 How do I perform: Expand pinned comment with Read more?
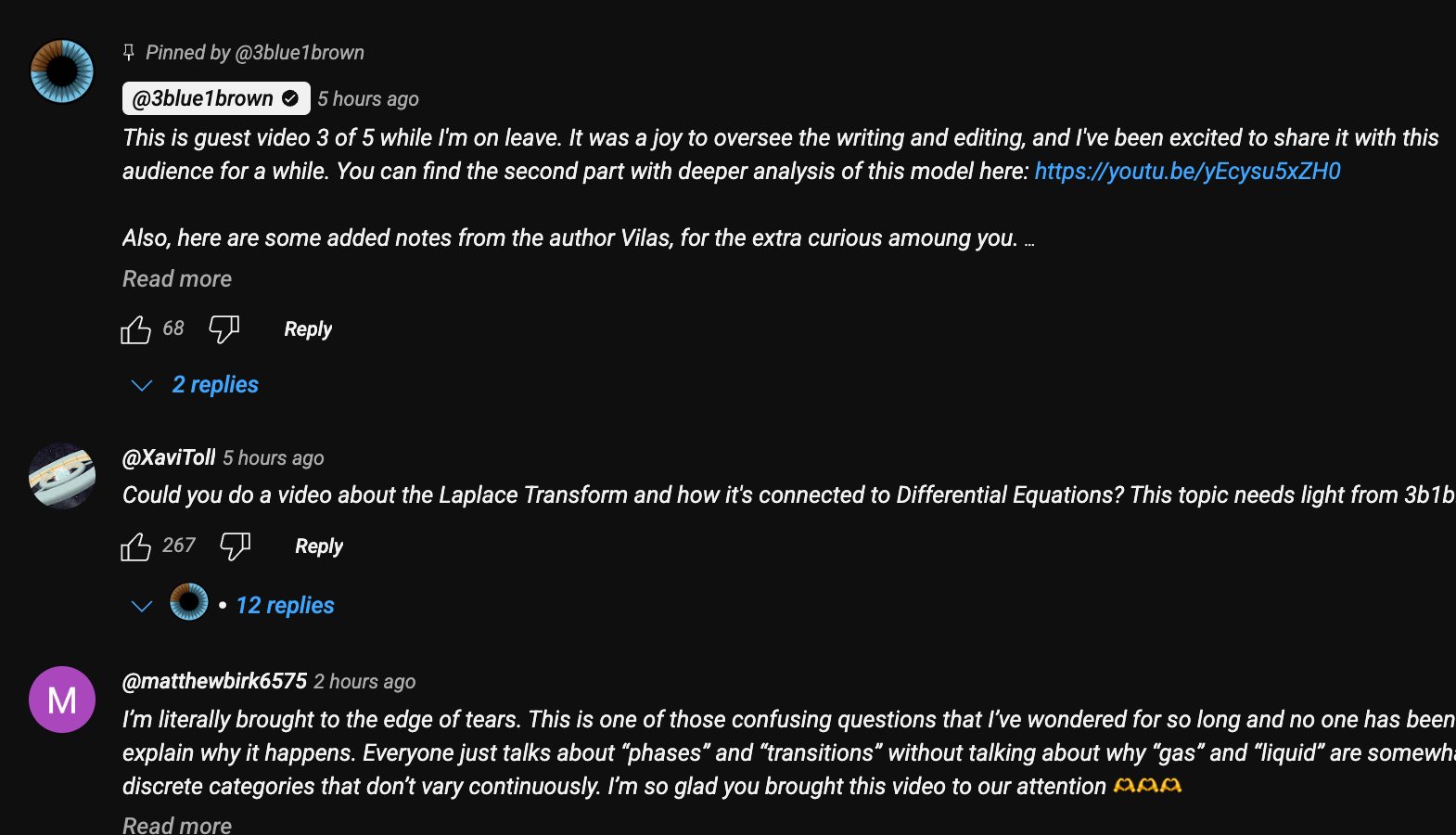[x=177, y=279]
